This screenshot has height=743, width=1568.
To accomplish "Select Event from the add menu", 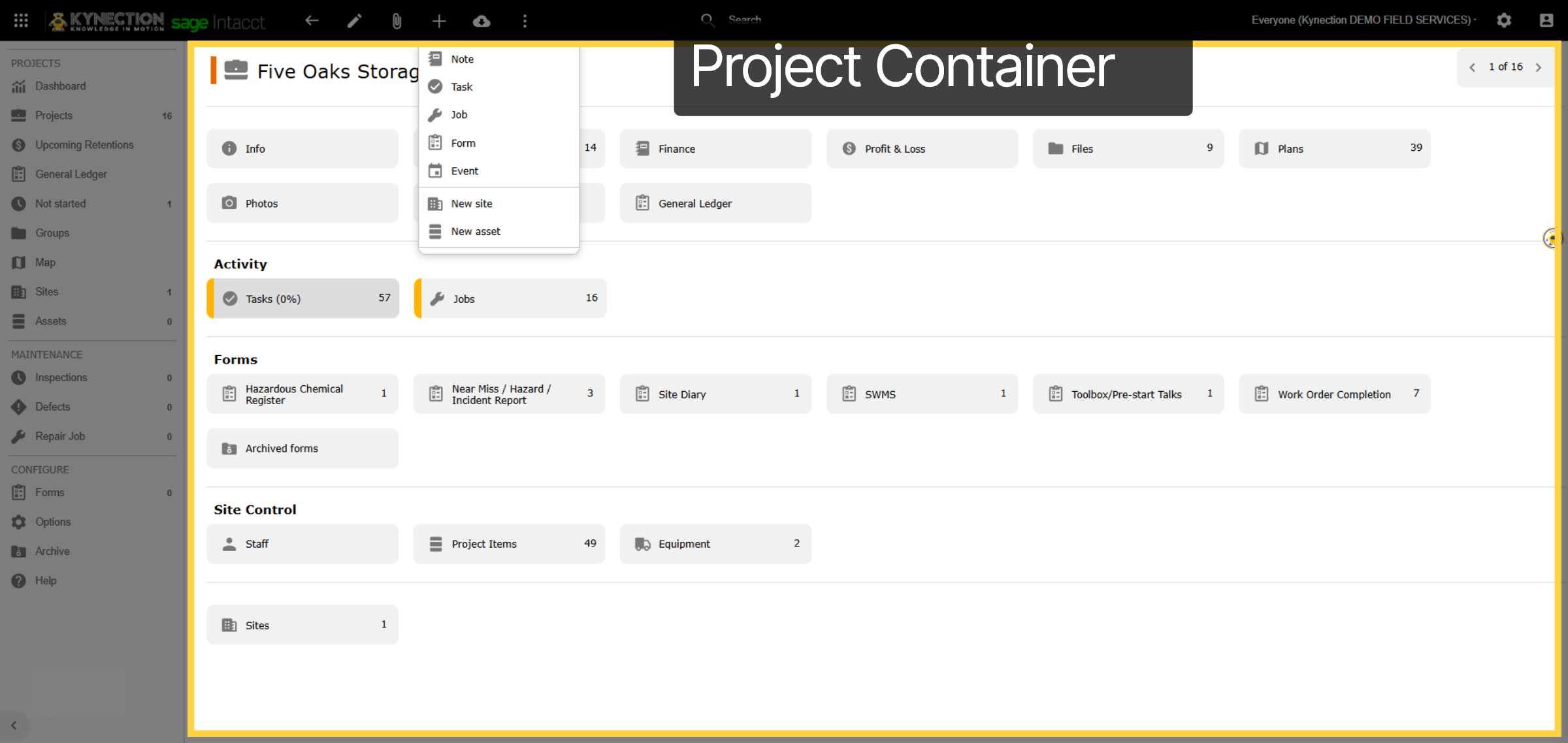I will click(x=498, y=171).
